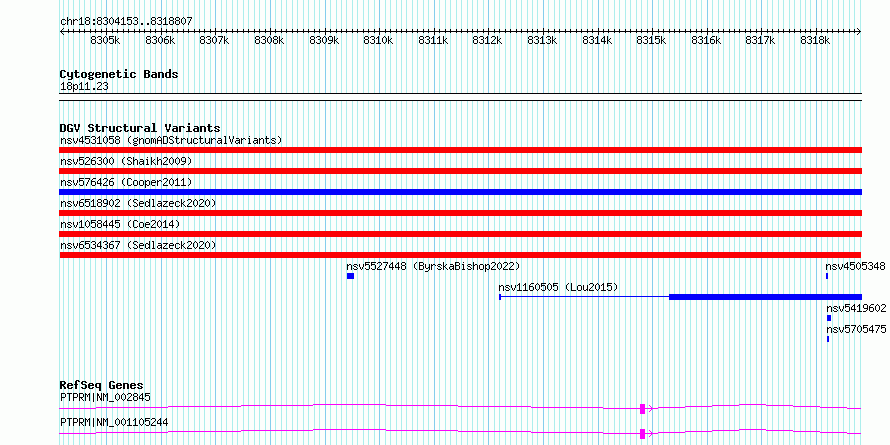Screen dimensions: 890x445
Task: Open the nsv4505348 variant label
Action: pos(855,266)
